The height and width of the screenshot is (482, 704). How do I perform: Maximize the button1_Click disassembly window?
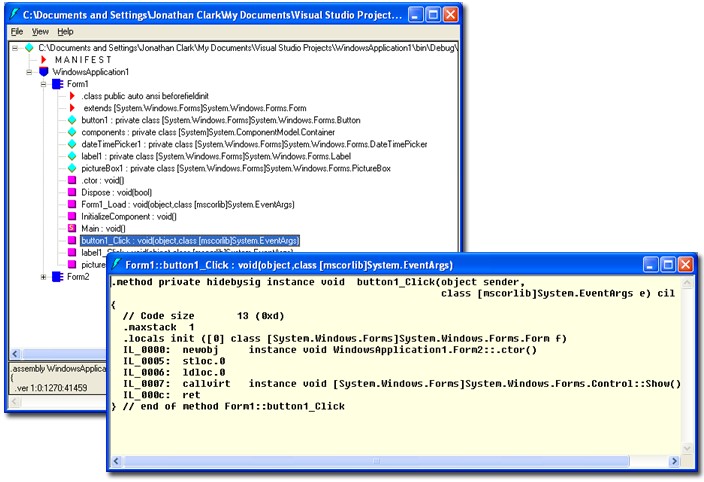[668, 265]
